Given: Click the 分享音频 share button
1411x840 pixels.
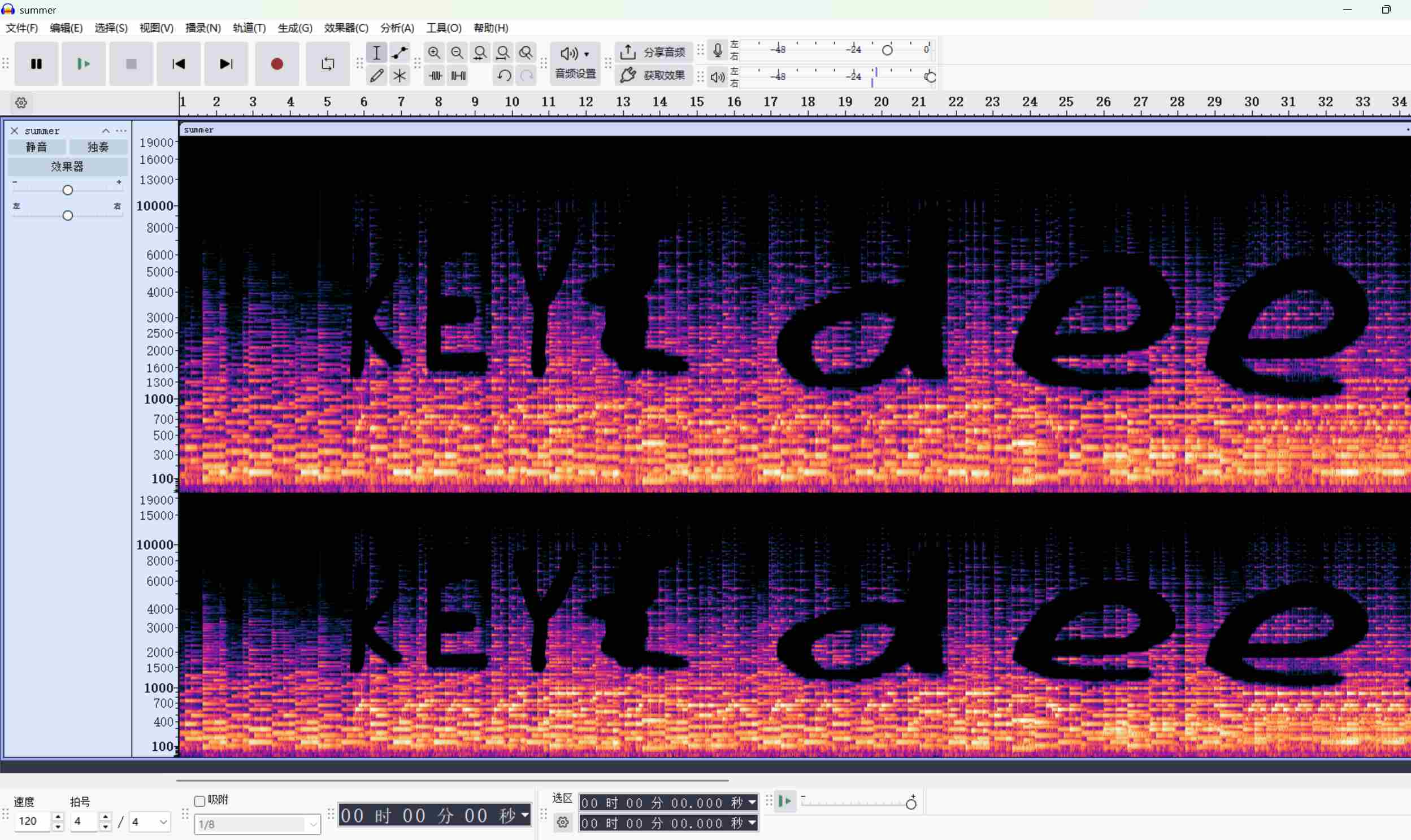Looking at the screenshot, I should click(653, 53).
